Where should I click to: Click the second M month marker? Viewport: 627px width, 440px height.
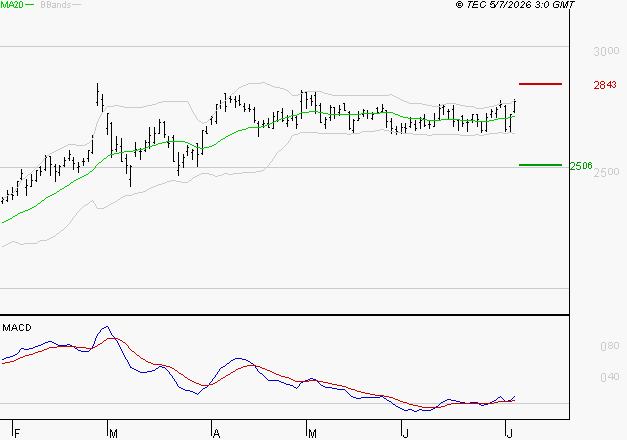[312, 434]
